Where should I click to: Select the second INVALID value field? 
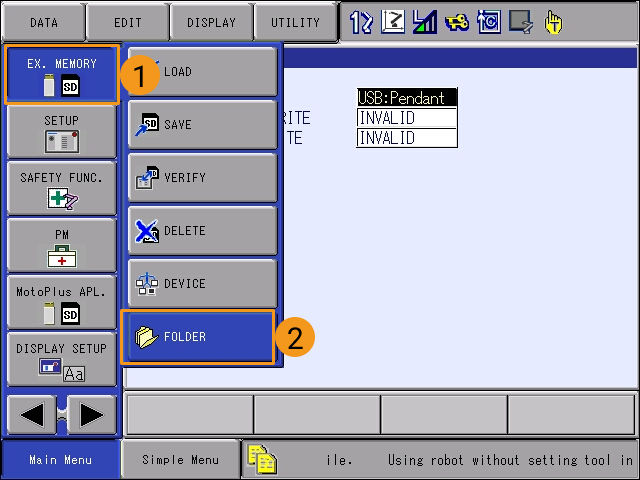click(x=407, y=138)
